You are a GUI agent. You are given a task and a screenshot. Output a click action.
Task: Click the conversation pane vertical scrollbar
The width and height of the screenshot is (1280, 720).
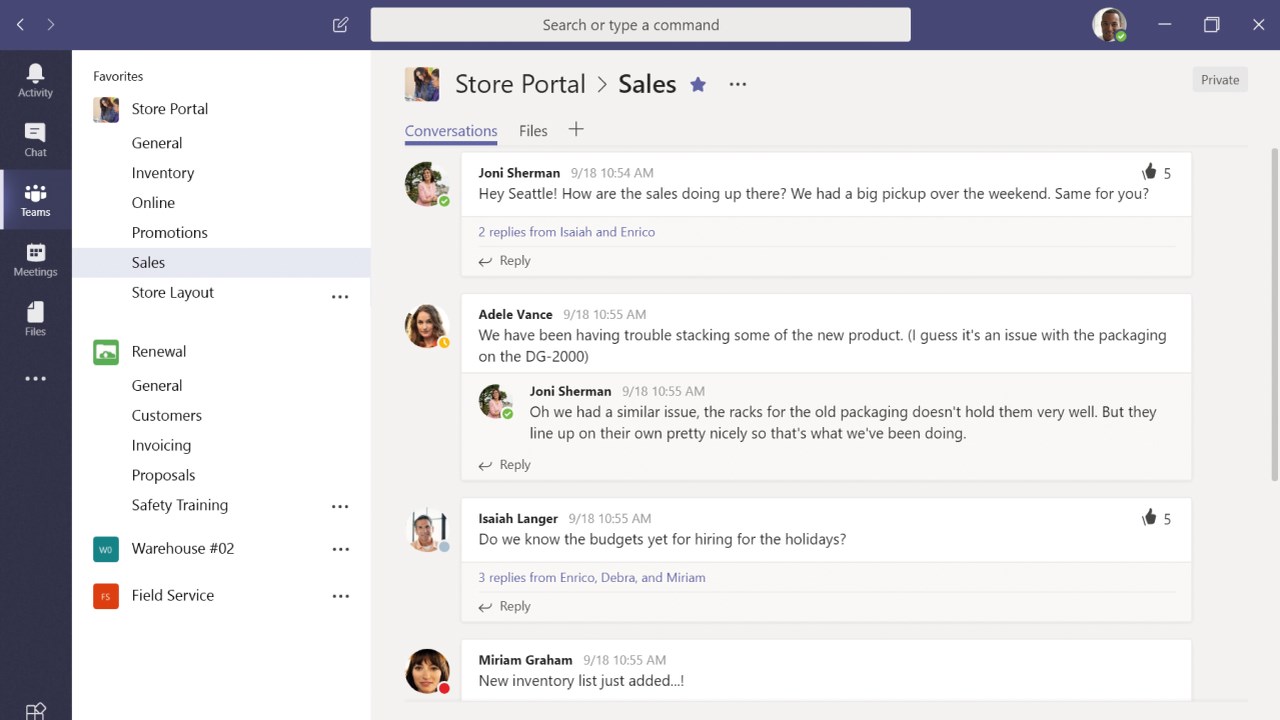[x=1274, y=300]
